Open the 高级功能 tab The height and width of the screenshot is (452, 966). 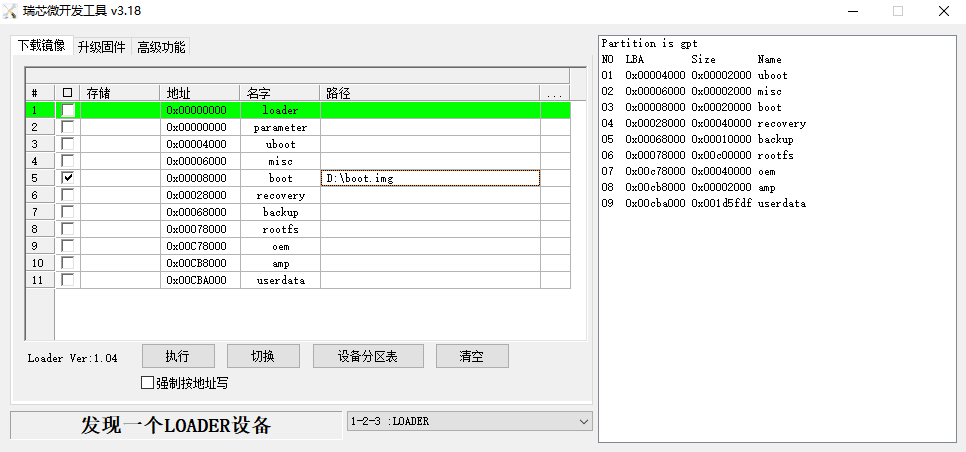161,47
